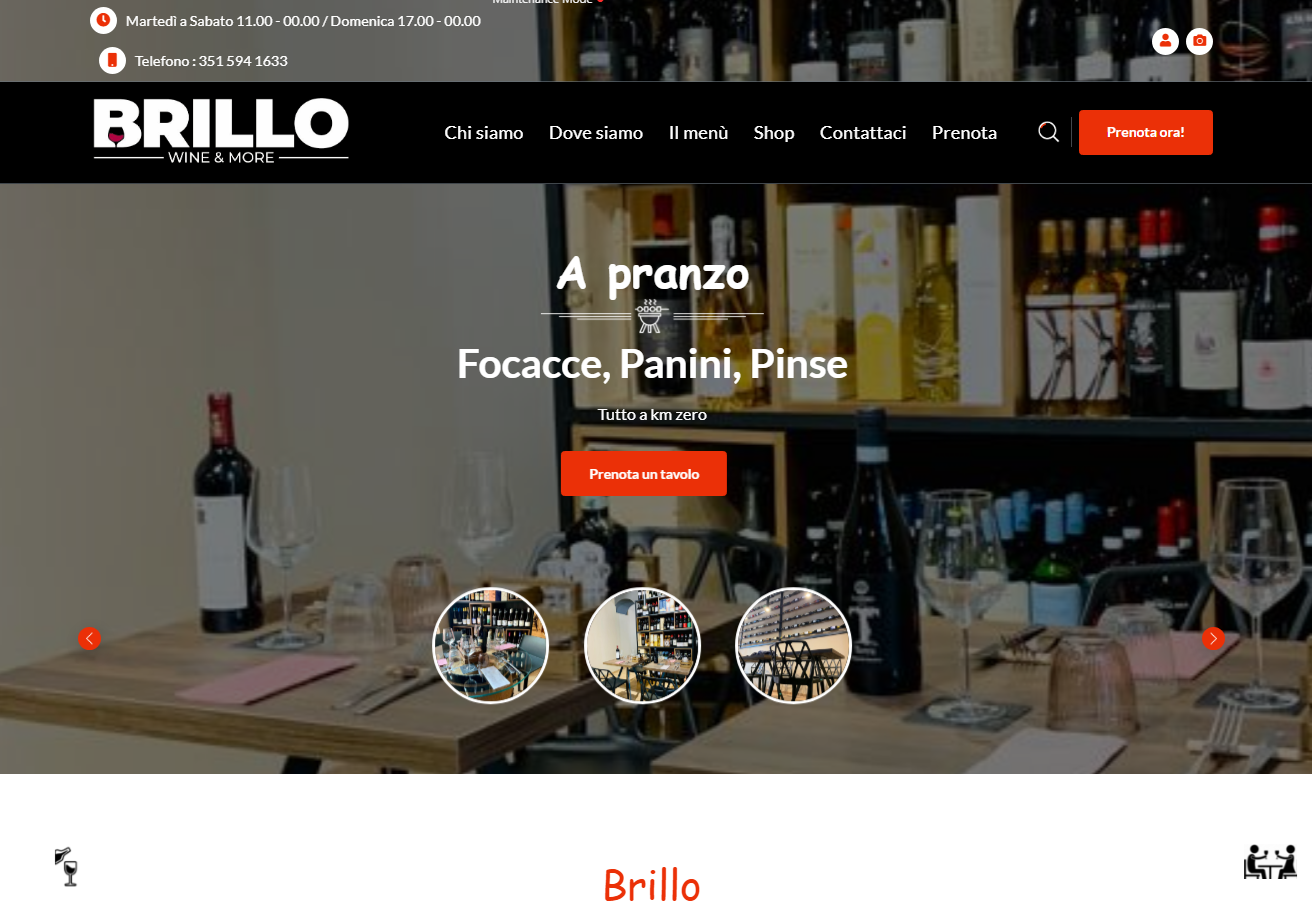Open the user account icon at top right
The width and height of the screenshot is (1312, 917).
1165,41
